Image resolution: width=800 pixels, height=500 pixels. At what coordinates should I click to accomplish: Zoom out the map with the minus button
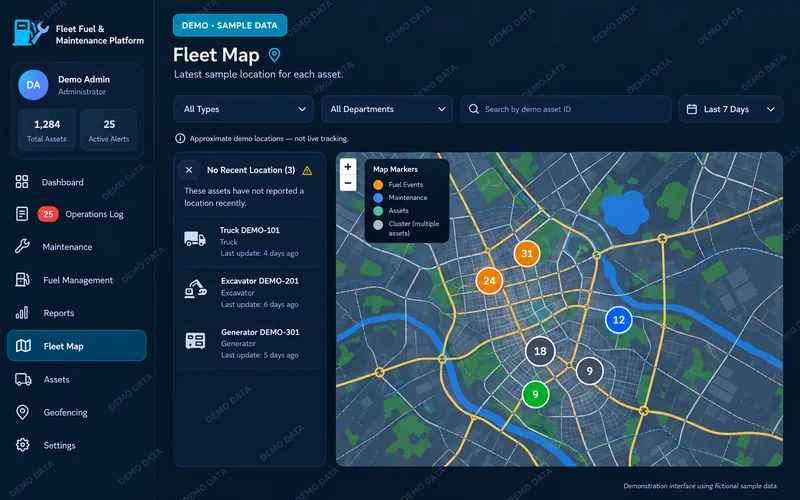coord(348,183)
